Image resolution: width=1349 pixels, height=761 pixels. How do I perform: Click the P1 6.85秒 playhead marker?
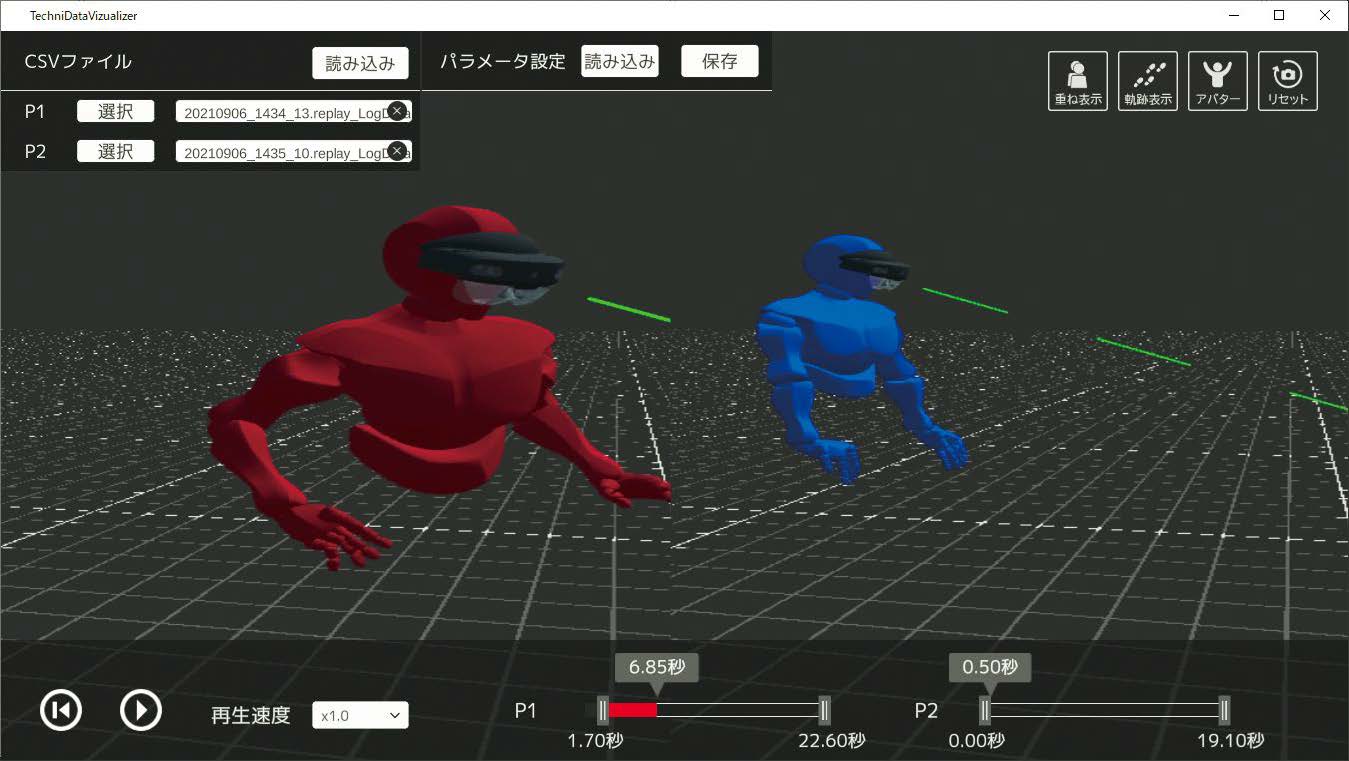[x=656, y=668]
